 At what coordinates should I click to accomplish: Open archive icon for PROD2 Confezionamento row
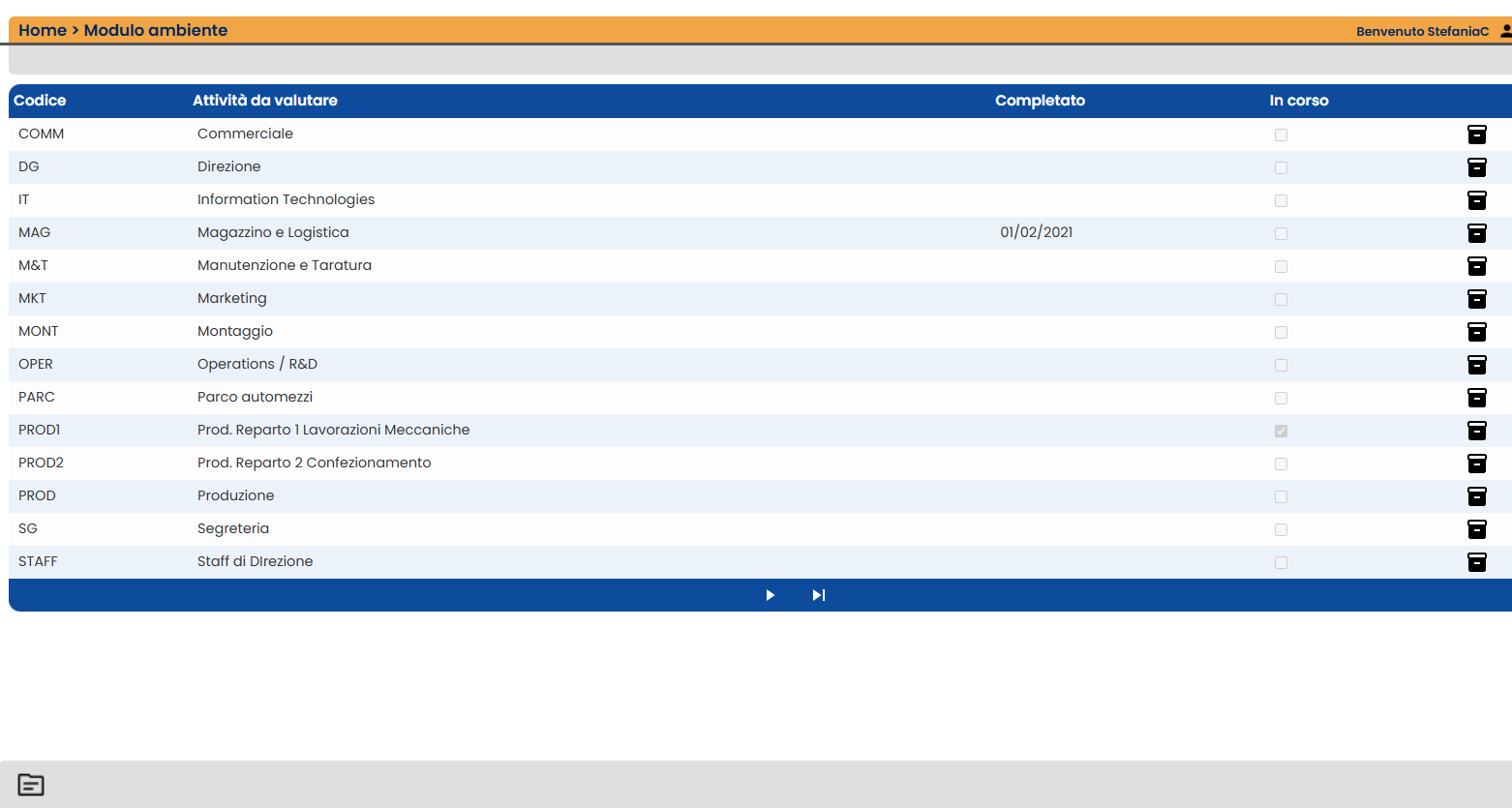tap(1476, 464)
